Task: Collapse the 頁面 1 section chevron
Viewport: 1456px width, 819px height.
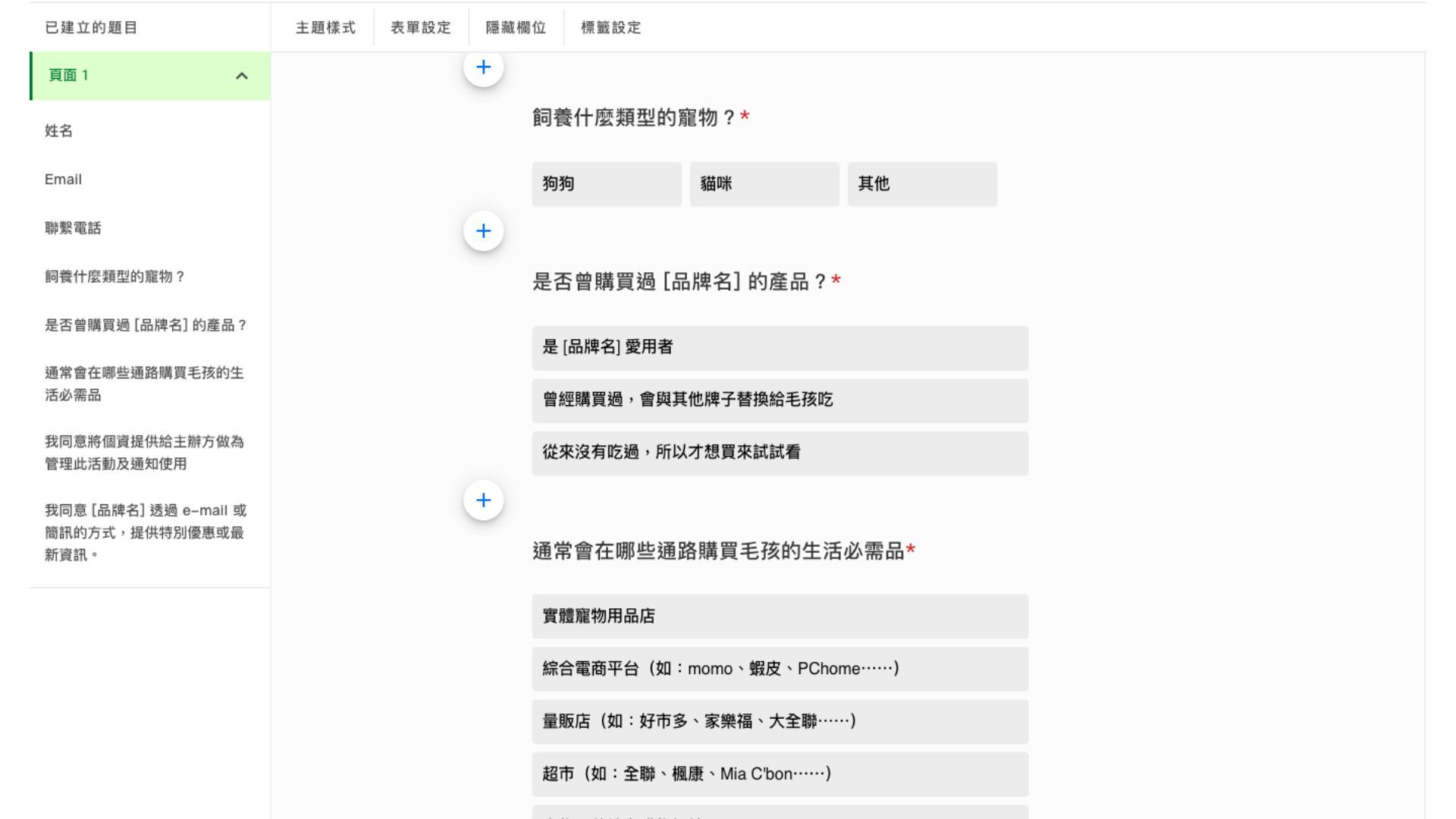Action: pos(242,76)
